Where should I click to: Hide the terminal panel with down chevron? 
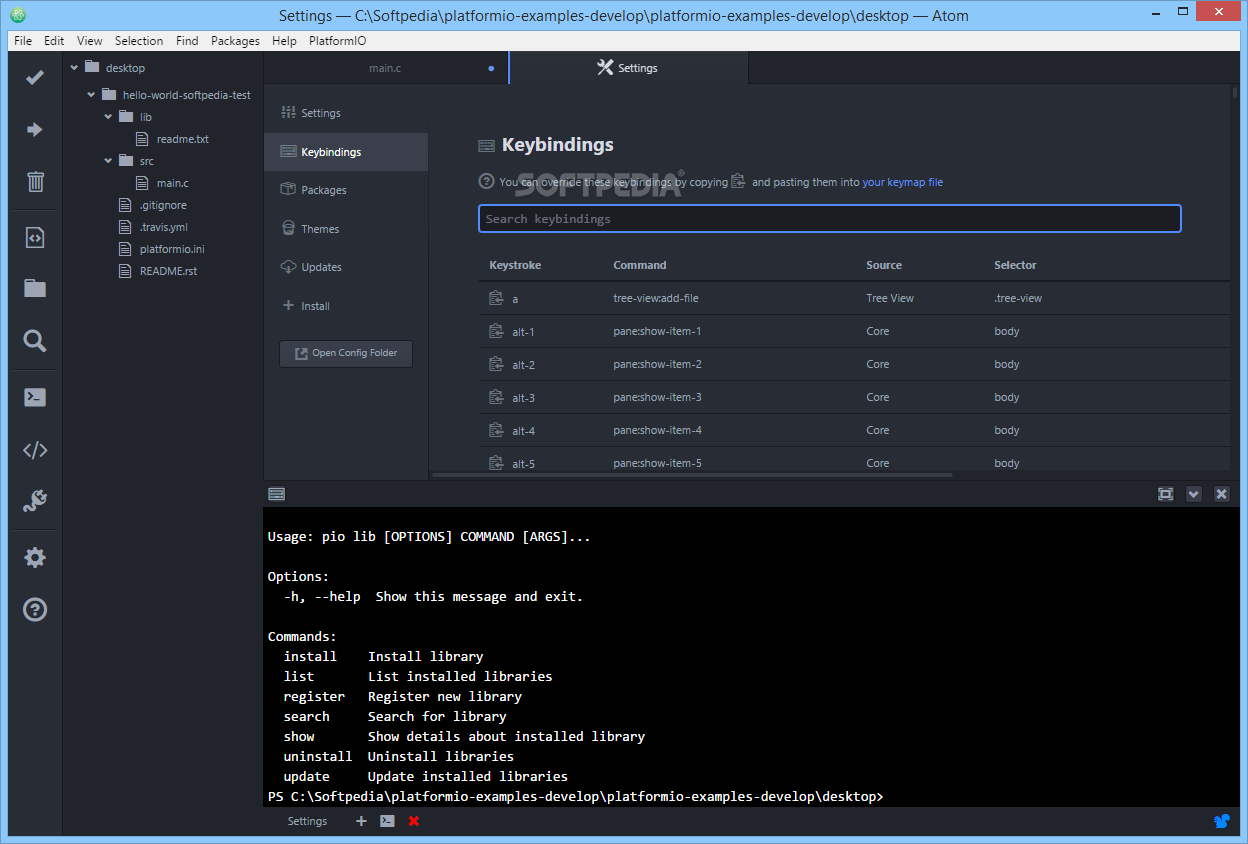[1193, 494]
